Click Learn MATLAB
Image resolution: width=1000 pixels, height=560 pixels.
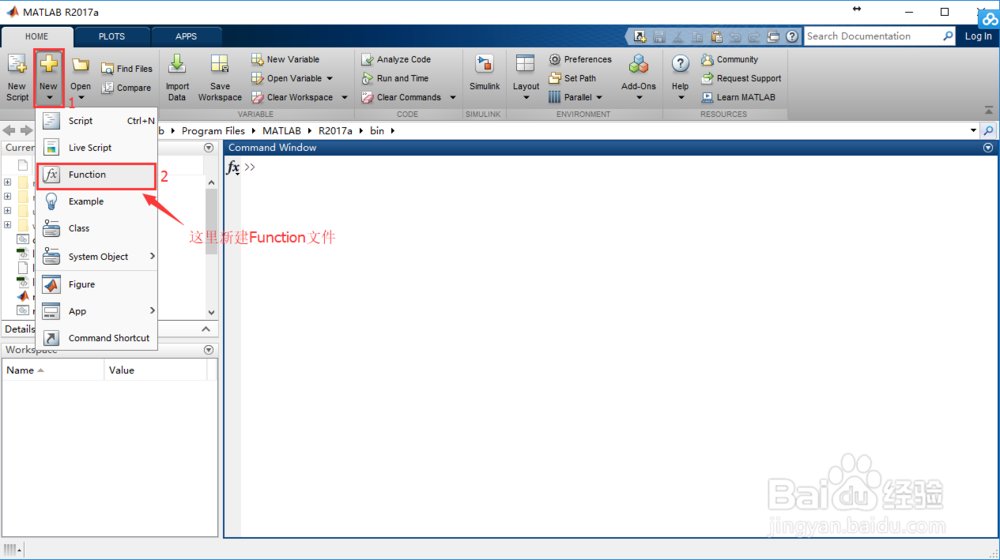(739, 98)
